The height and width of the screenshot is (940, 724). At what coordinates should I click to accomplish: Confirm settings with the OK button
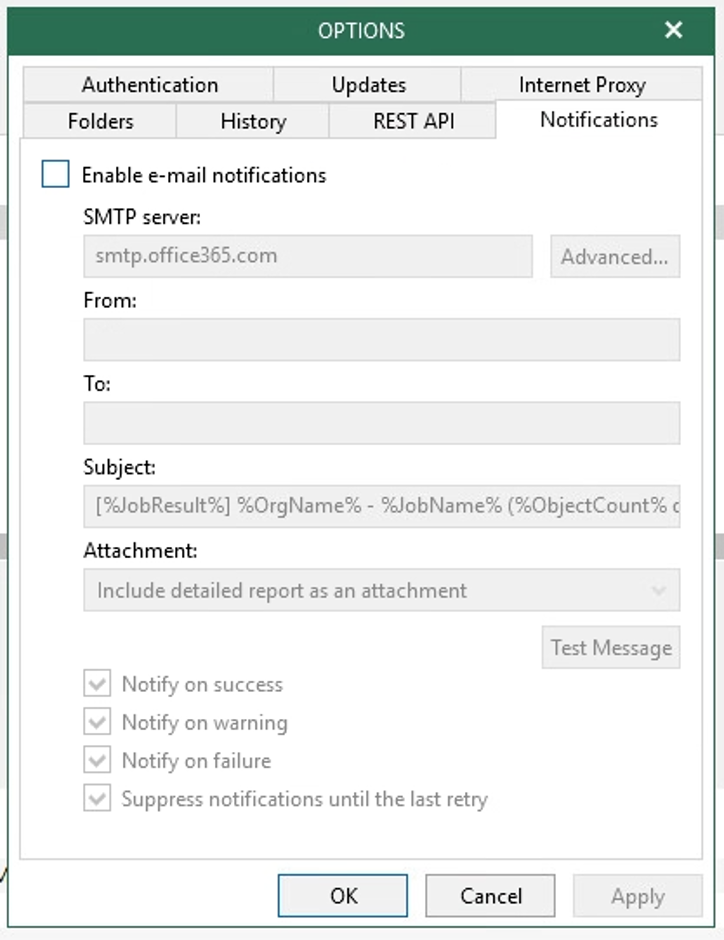click(x=343, y=896)
